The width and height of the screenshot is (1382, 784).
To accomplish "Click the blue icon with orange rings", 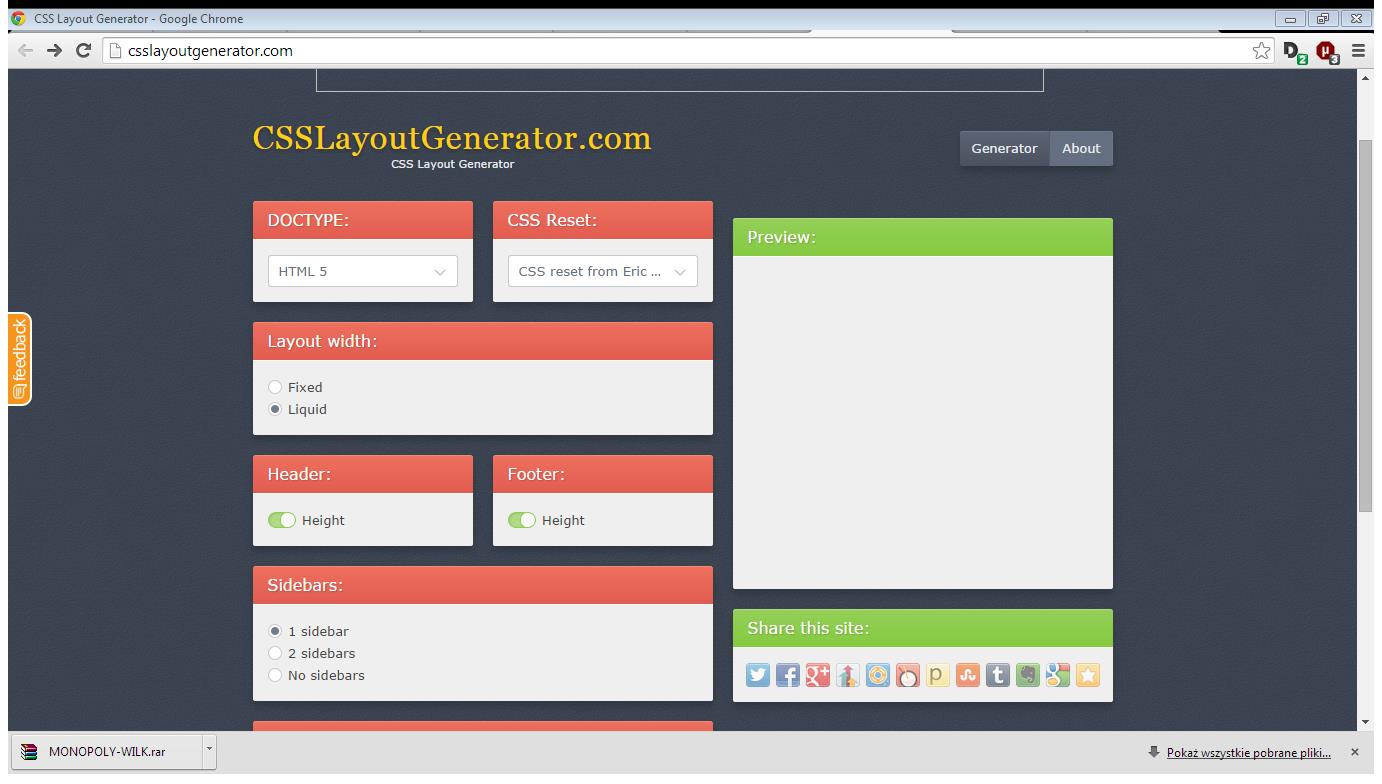I will (878, 675).
